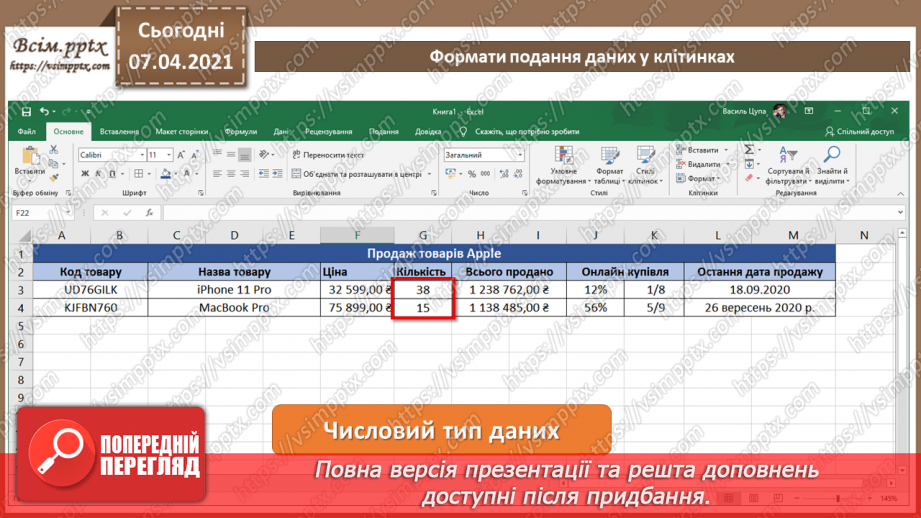Decrease font size with the smaller A icon
Screen dimensions: 921x518
pyautogui.click(x=194, y=155)
